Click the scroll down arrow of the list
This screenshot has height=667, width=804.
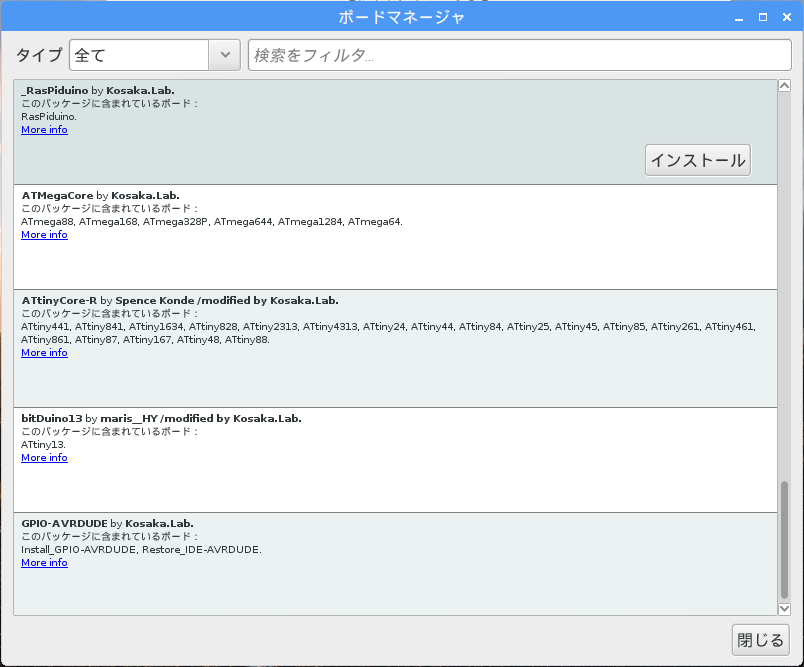pos(784,609)
